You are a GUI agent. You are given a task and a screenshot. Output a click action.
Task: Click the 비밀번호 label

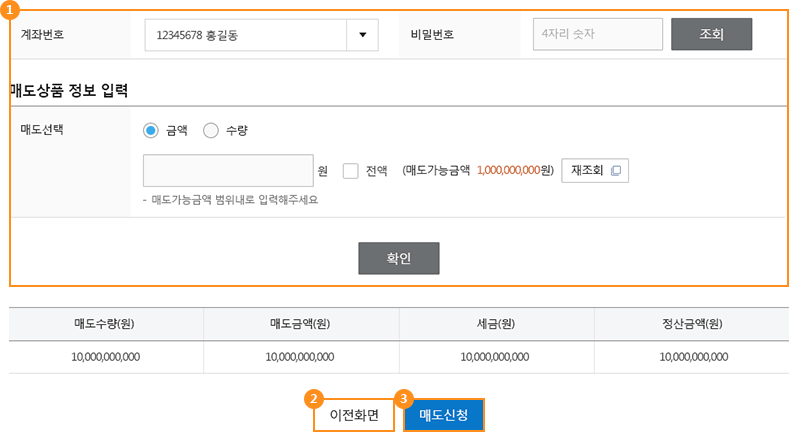pyautogui.click(x=432, y=35)
